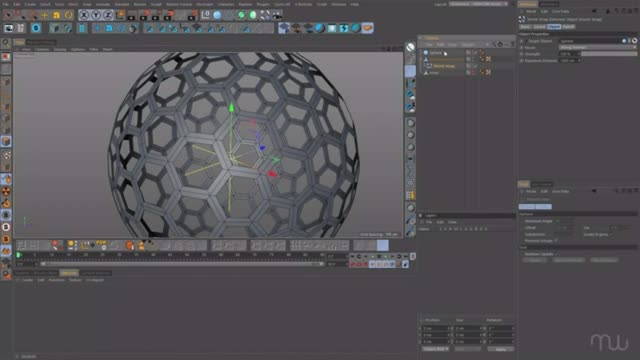Click the Reset Values button
This screenshot has height=360, width=640.
point(604,260)
